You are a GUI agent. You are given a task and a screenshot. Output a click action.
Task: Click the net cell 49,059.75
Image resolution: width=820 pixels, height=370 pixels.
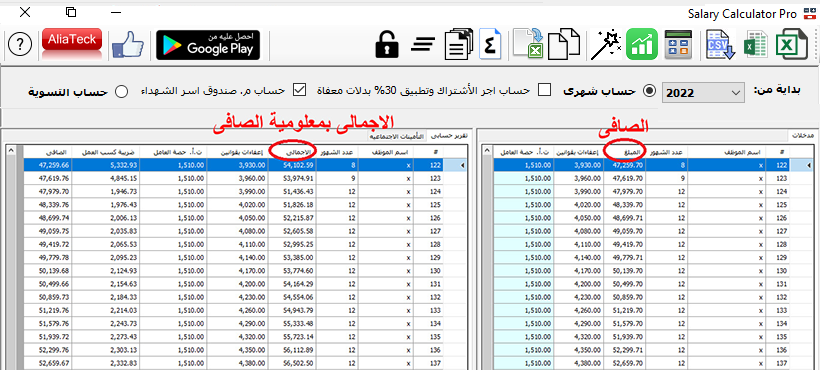tap(47, 230)
